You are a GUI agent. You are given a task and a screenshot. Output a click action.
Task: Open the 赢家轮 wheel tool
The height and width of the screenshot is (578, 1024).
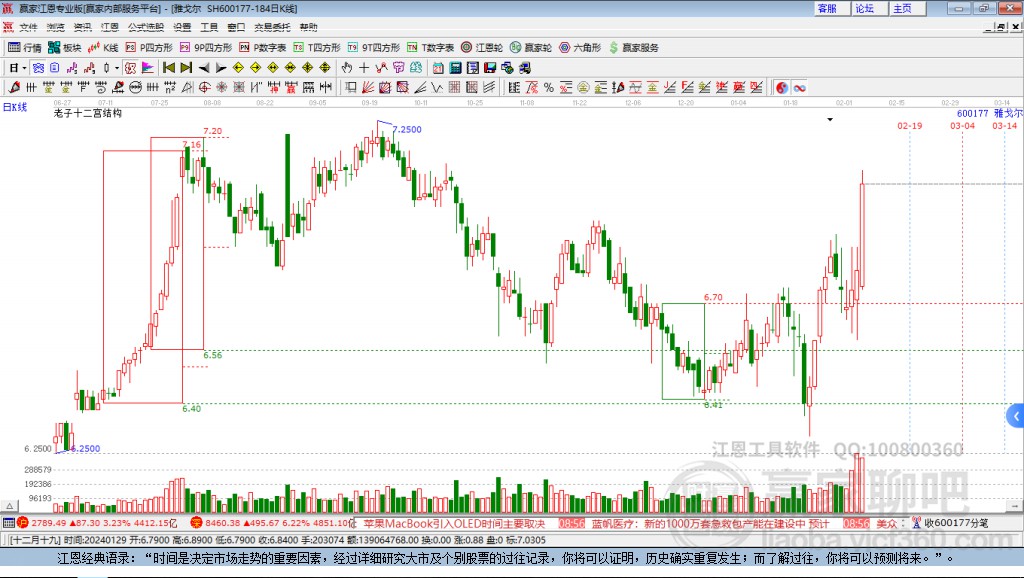click(531, 48)
